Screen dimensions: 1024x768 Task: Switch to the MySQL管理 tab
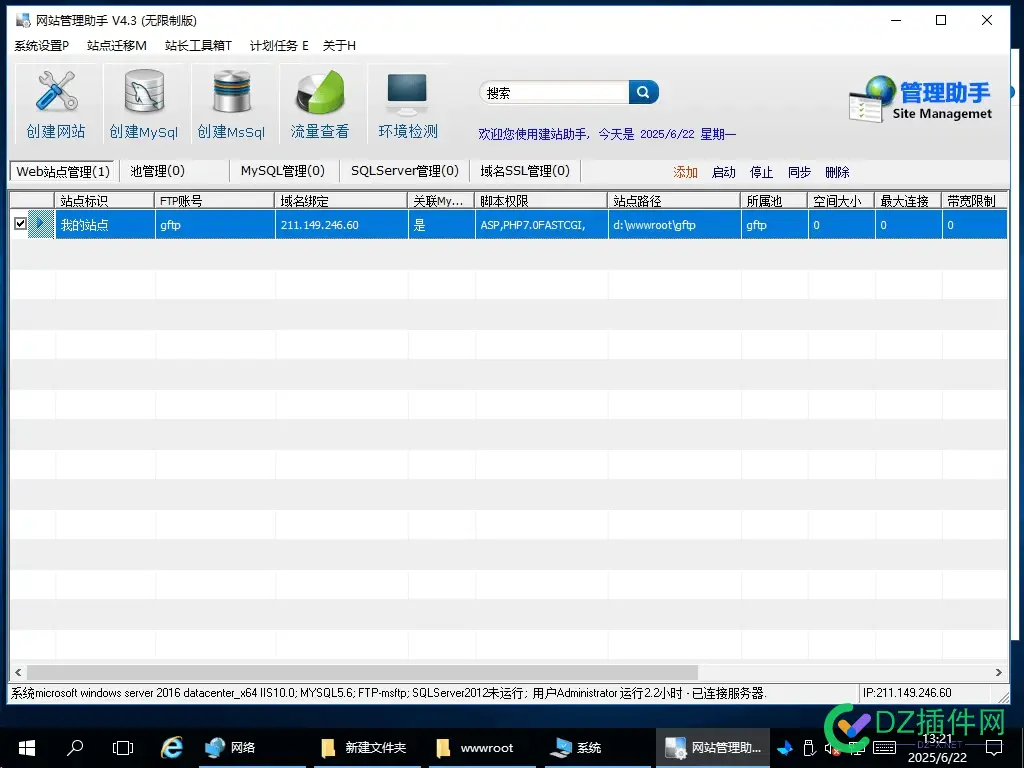click(x=281, y=171)
